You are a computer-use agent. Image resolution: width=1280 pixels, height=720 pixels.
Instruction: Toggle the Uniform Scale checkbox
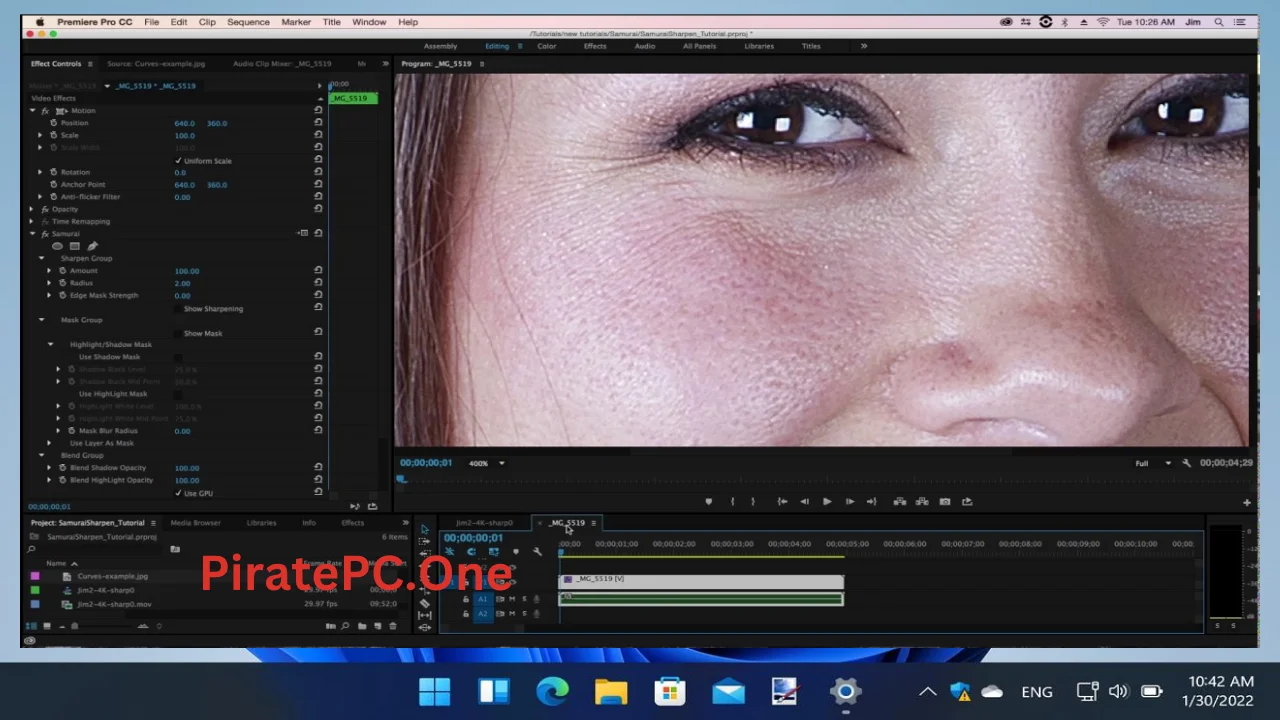[178, 160]
